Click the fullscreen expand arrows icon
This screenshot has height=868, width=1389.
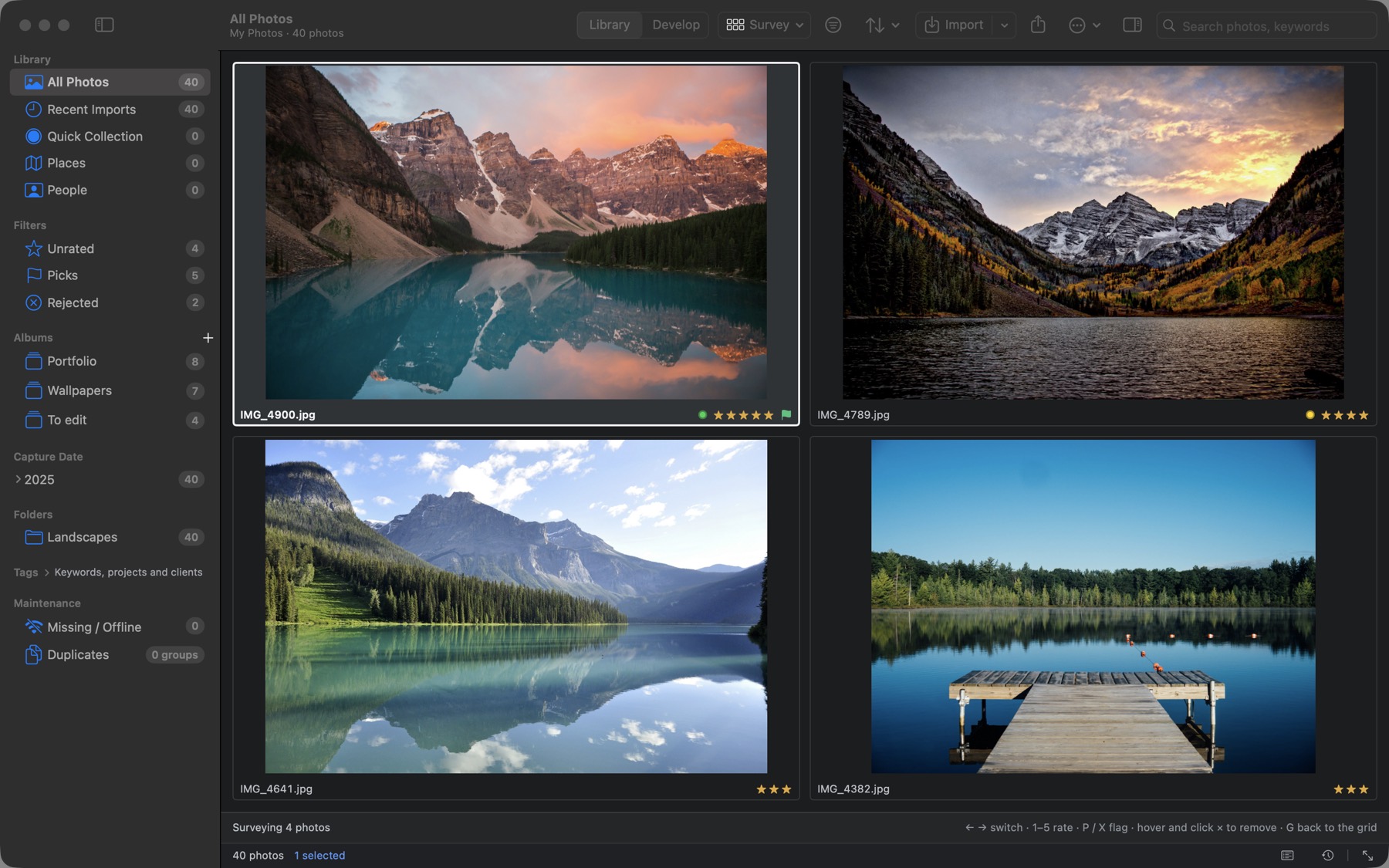(1367, 855)
